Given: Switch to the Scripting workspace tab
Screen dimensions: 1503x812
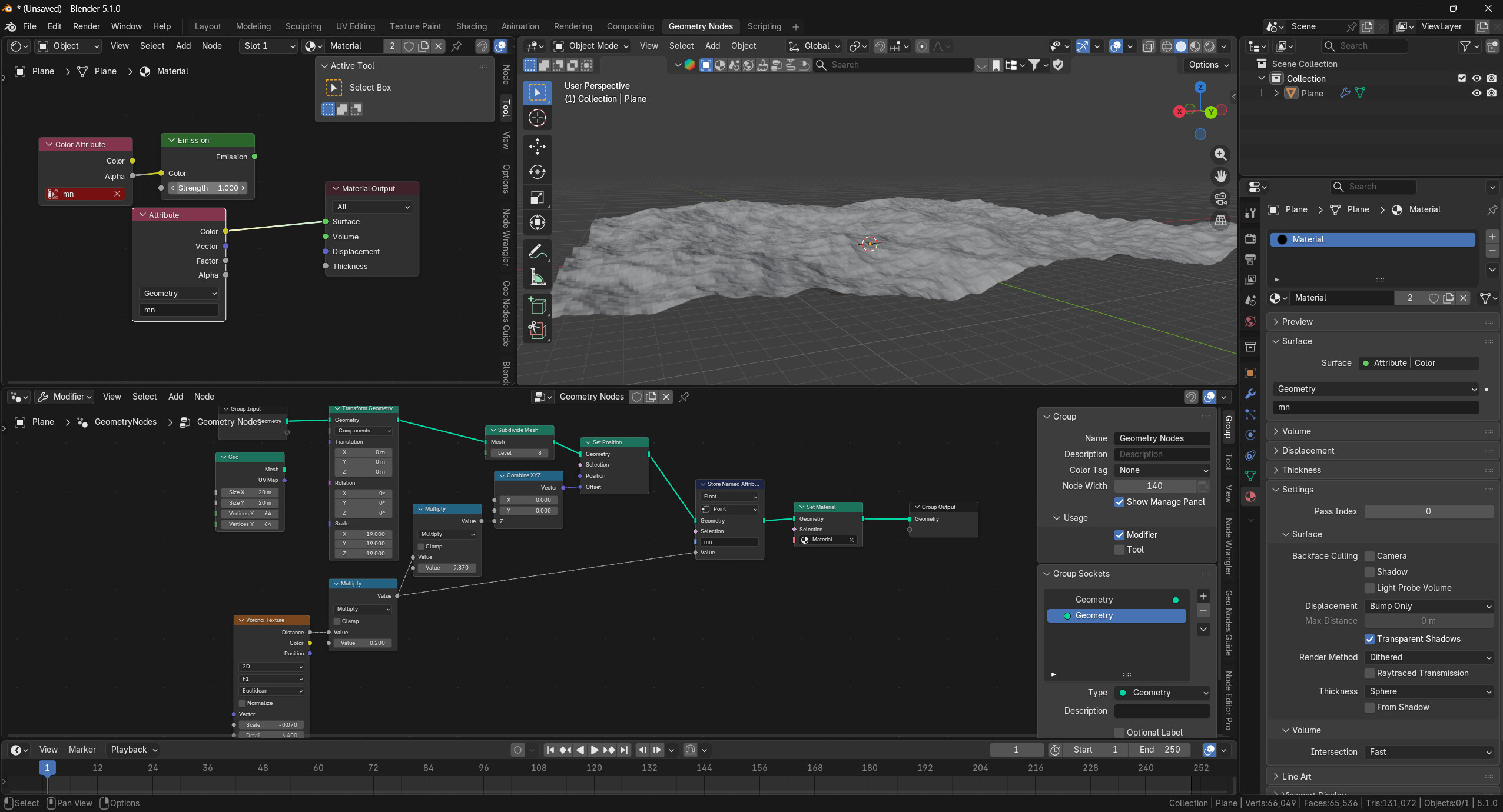Looking at the screenshot, I should [x=764, y=26].
